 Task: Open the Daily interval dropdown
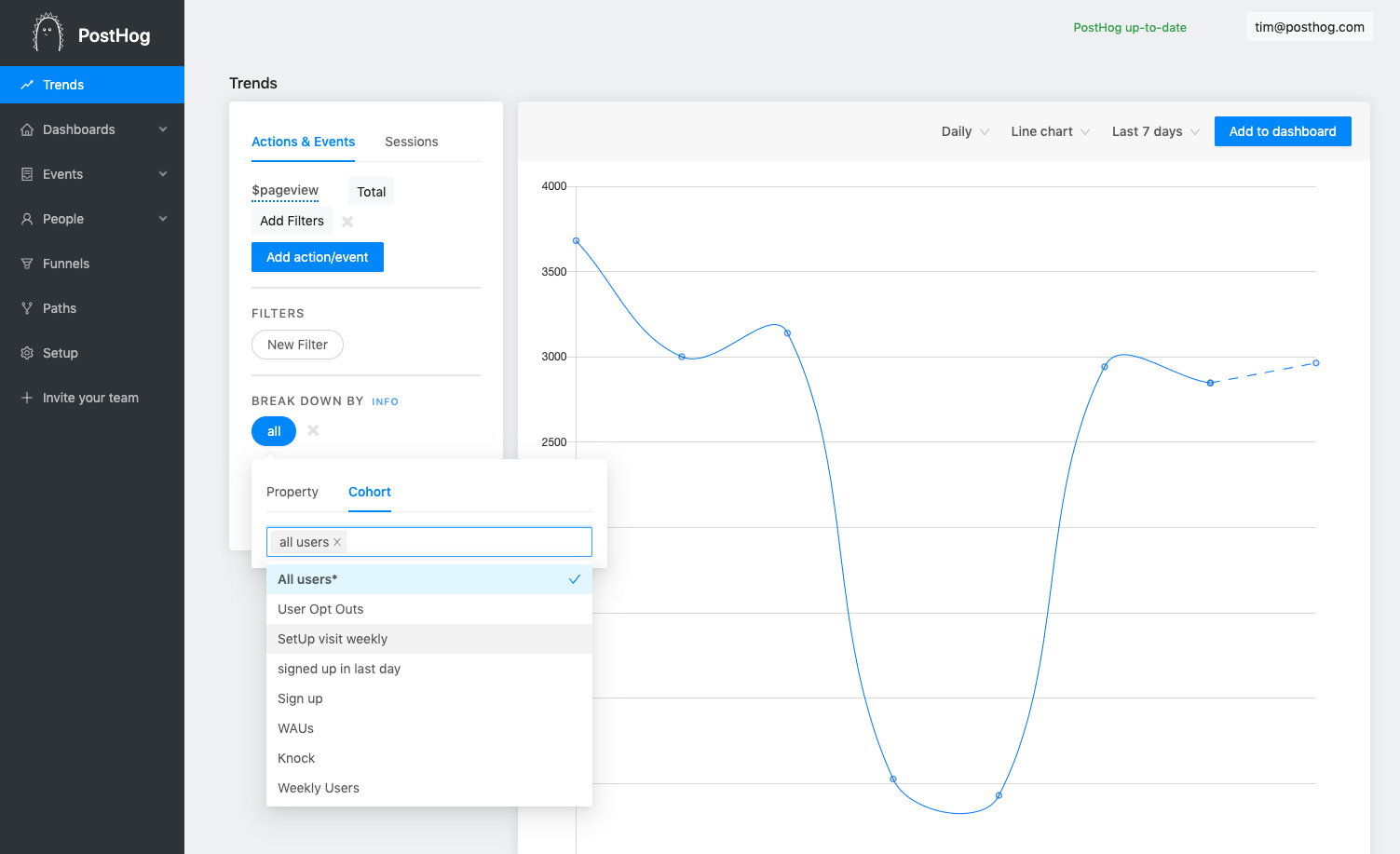[964, 131]
